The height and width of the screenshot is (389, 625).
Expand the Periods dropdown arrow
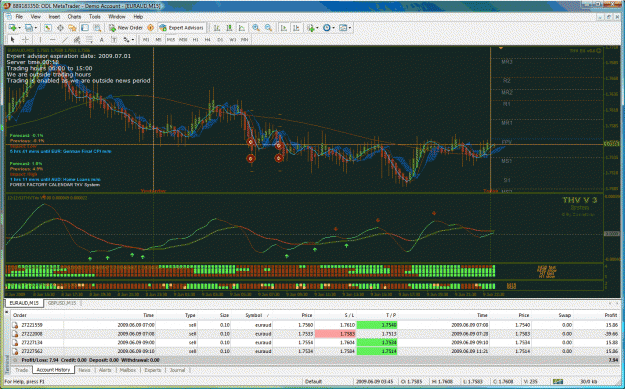pos(334,28)
